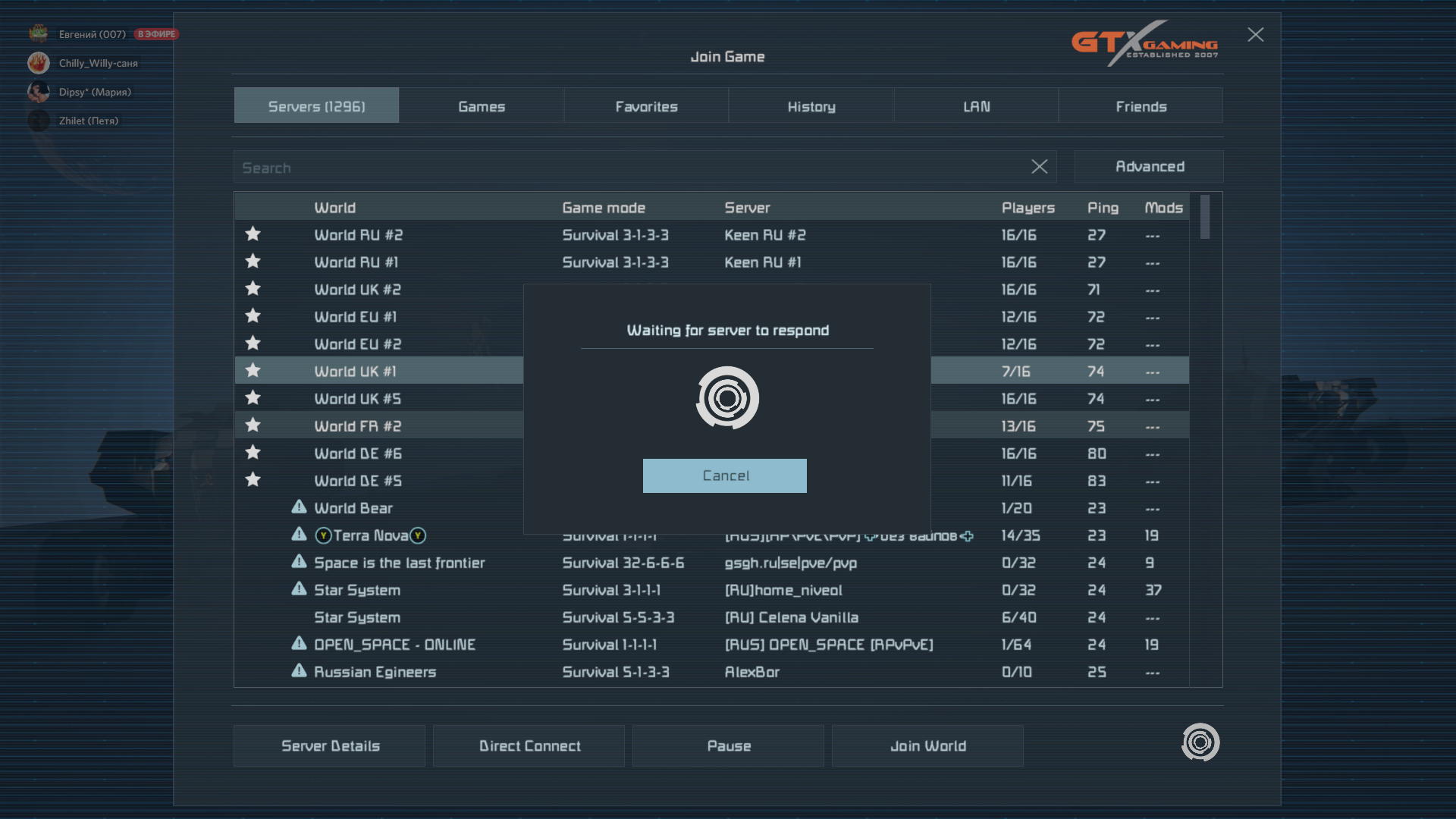Toggle favorite star on World EU #1
Image resolution: width=1456 pixels, height=819 pixels.
(253, 316)
